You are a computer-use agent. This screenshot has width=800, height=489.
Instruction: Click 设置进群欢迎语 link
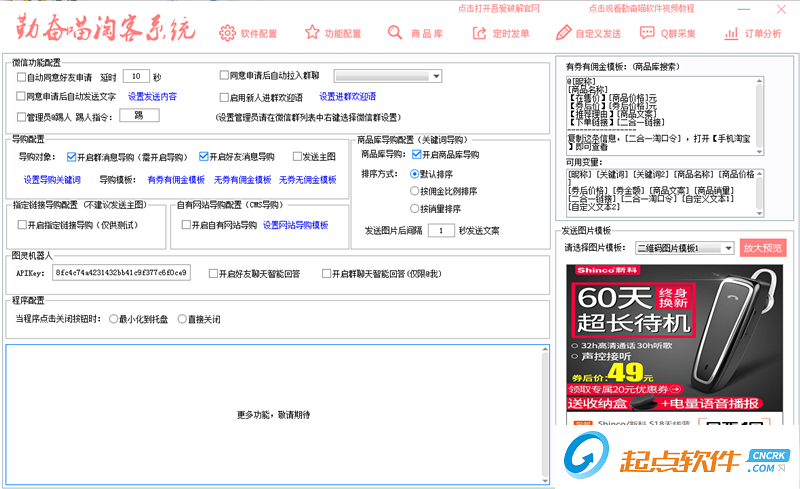coord(347,96)
